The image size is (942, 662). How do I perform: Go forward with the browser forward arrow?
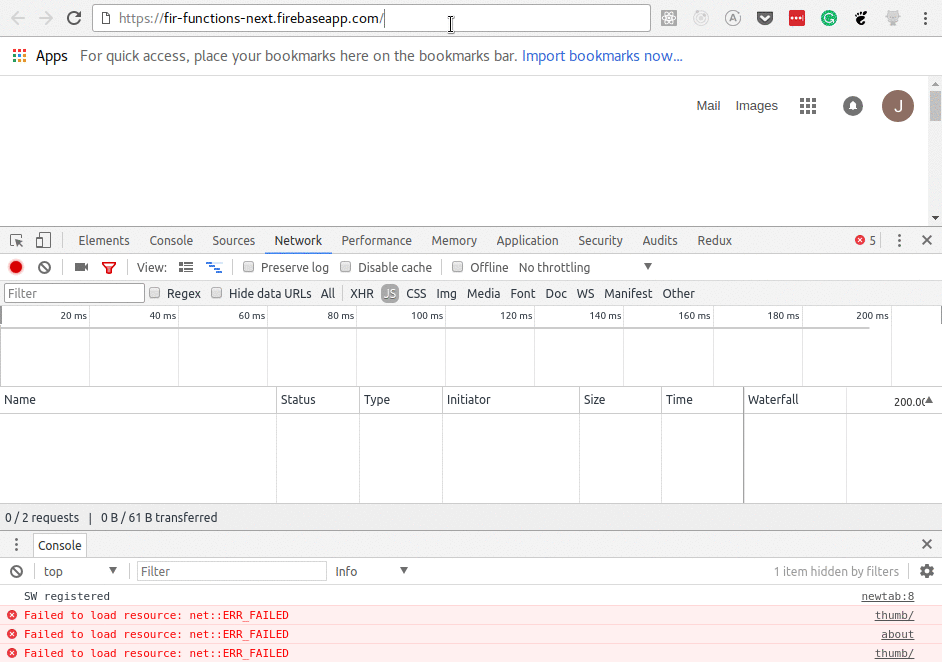(46, 18)
